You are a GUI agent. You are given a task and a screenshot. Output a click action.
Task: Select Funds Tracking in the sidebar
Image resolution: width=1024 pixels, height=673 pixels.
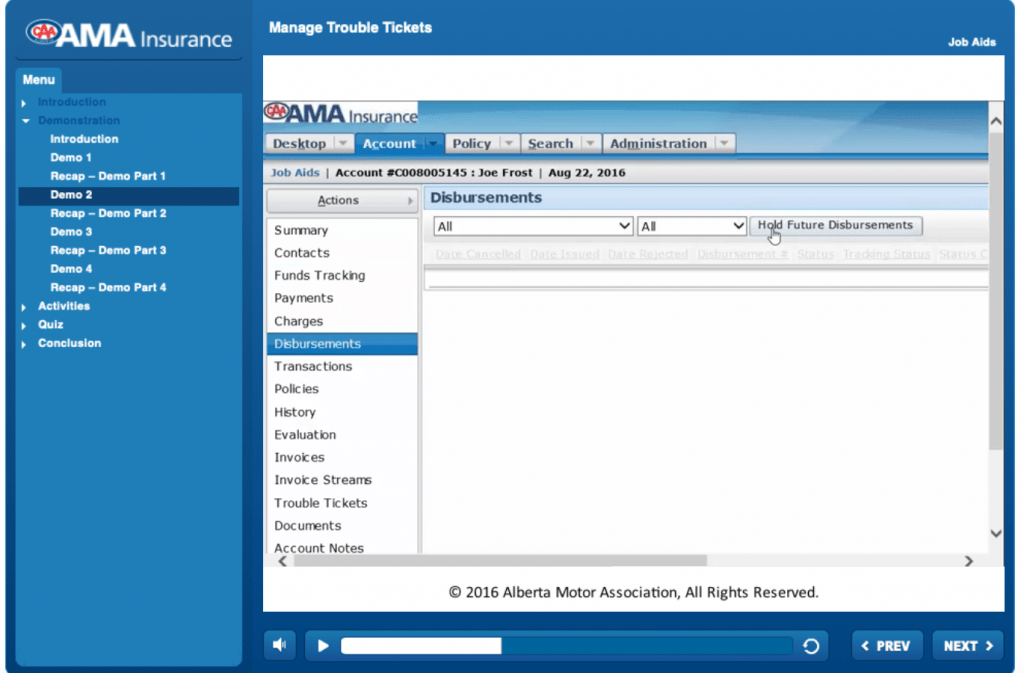(x=320, y=275)
